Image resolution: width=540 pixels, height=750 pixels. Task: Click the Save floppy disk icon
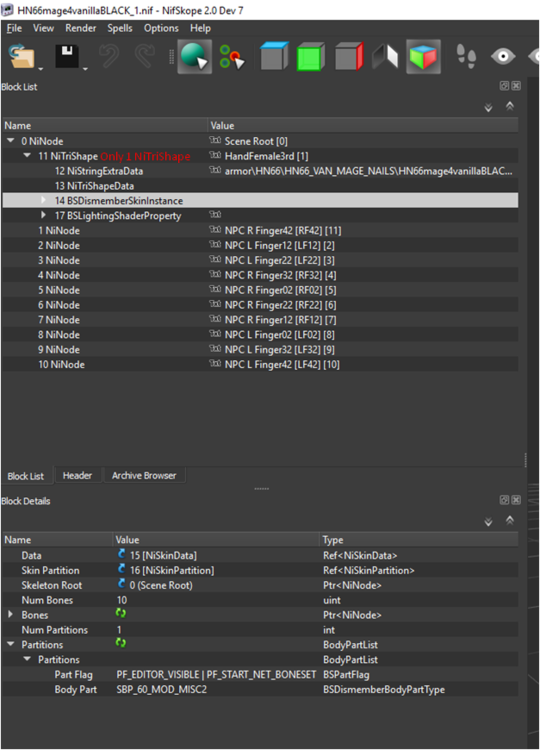(67, 56)
